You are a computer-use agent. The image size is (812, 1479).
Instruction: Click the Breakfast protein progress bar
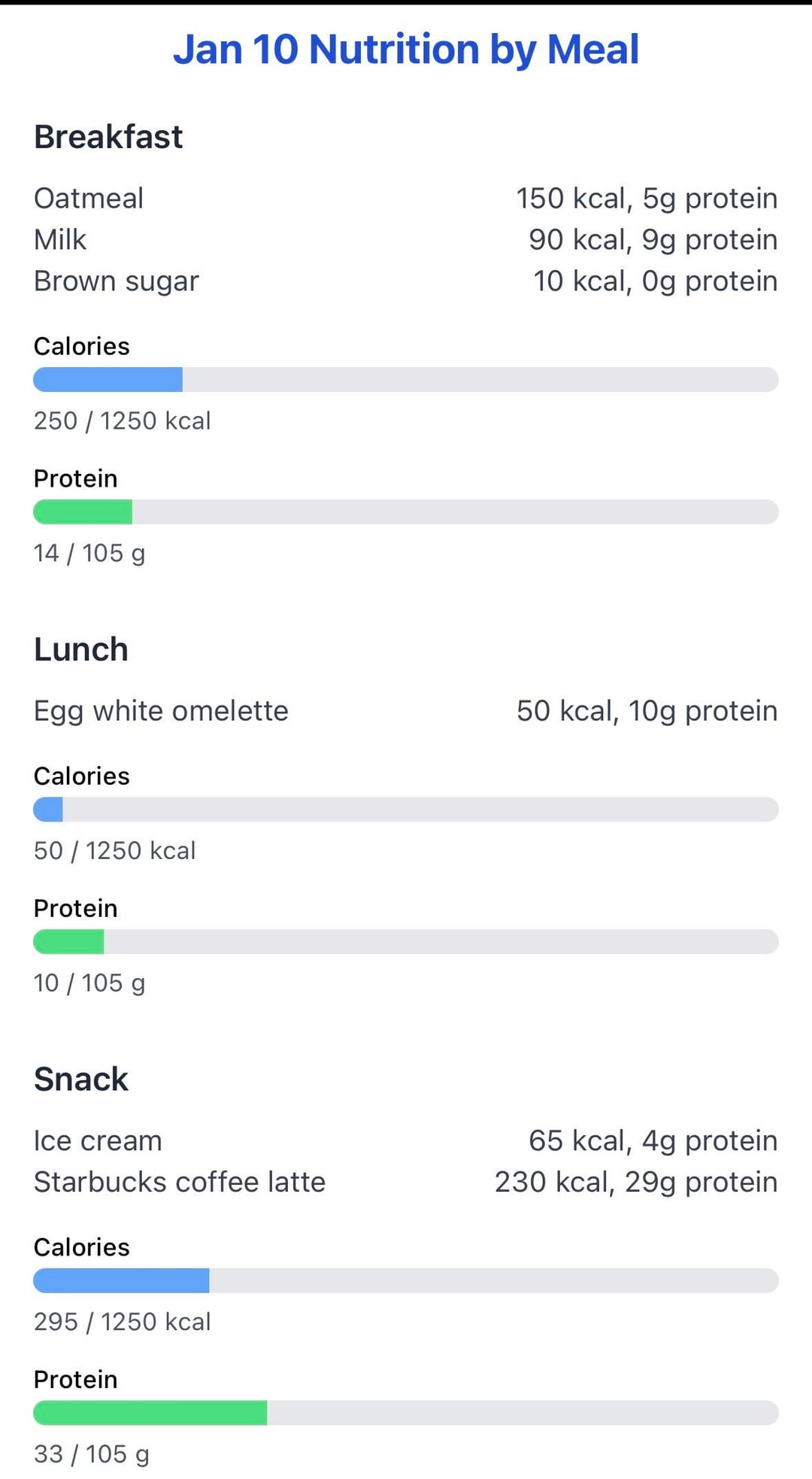[x=406, y=512]
